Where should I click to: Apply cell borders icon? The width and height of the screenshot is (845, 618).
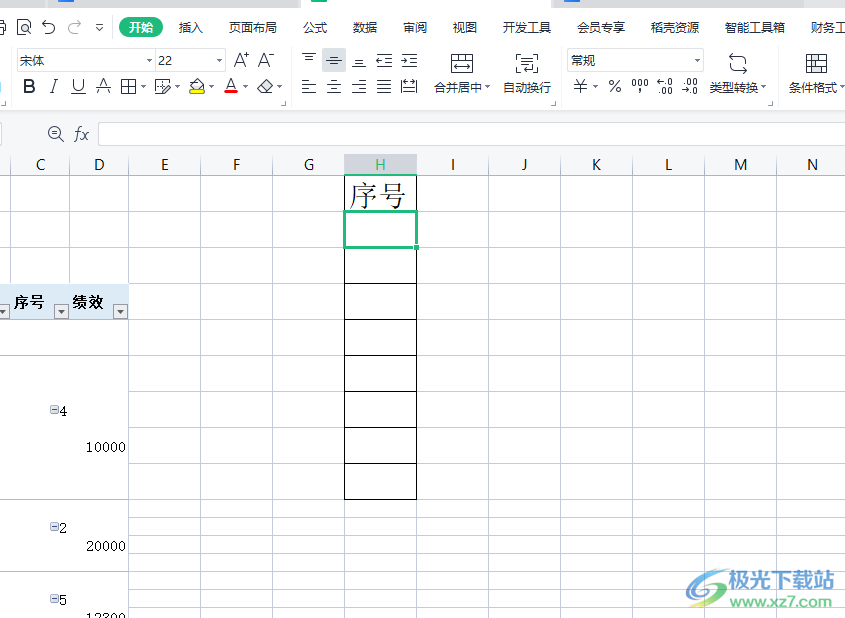(x=128, y=86)
